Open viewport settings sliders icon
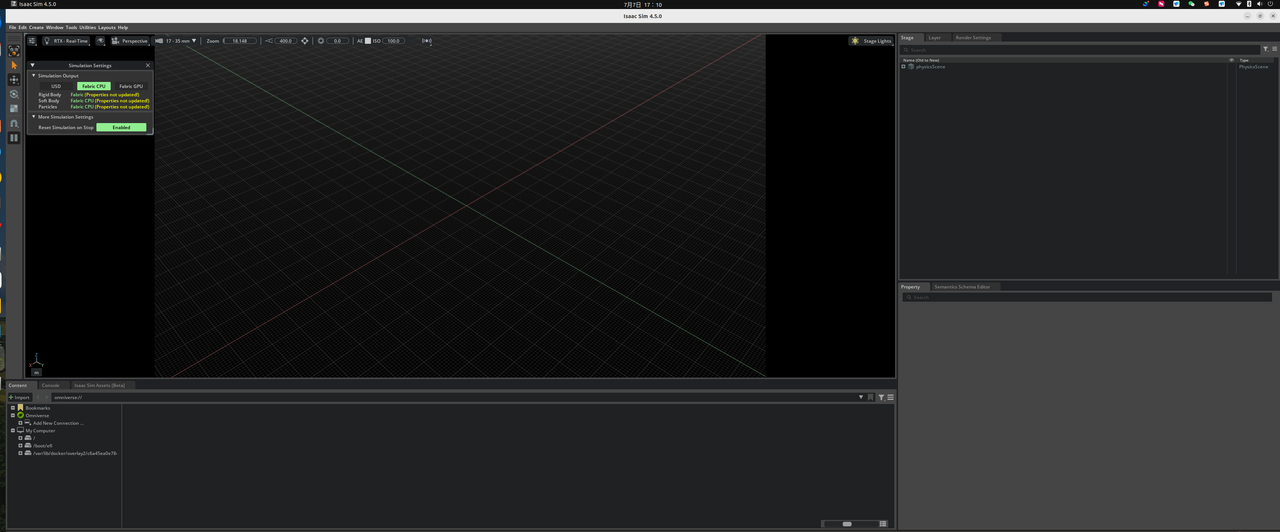This screenshot has width=1280, height=532. pos(32,41)
